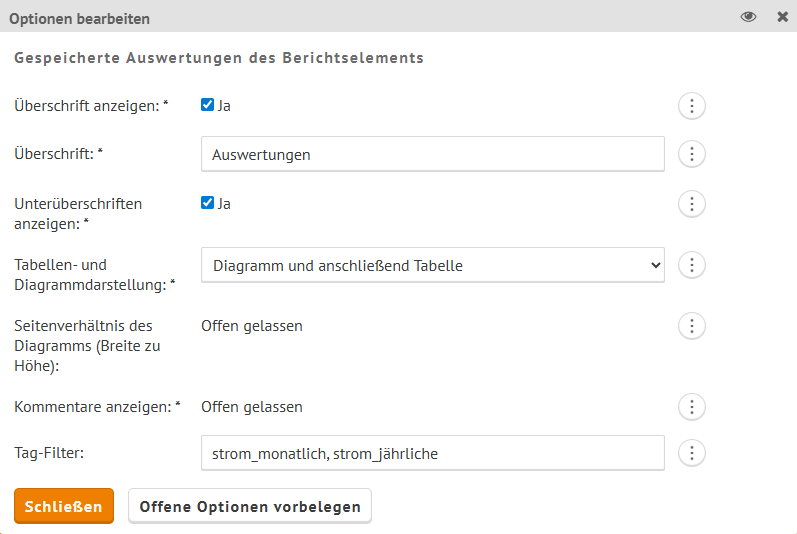Open three-dot menu next to Auswertungen field

(x=692, y=154)
